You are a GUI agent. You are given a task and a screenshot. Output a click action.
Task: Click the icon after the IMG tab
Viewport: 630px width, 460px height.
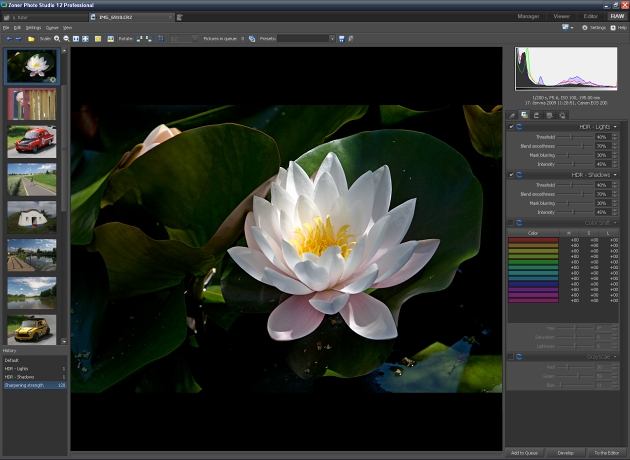[x=180, y=17]
